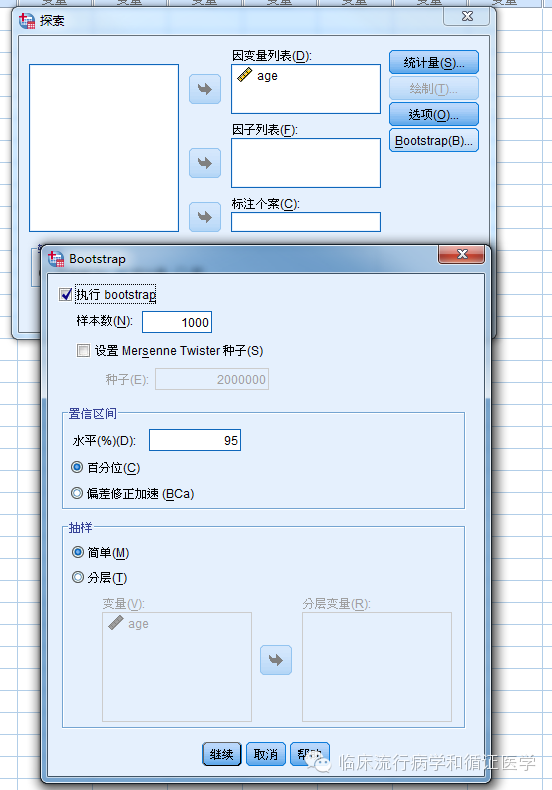Click arrow to move variable into 分层变量
This screenshot has height=790, width=552.
tap(276, 660)
